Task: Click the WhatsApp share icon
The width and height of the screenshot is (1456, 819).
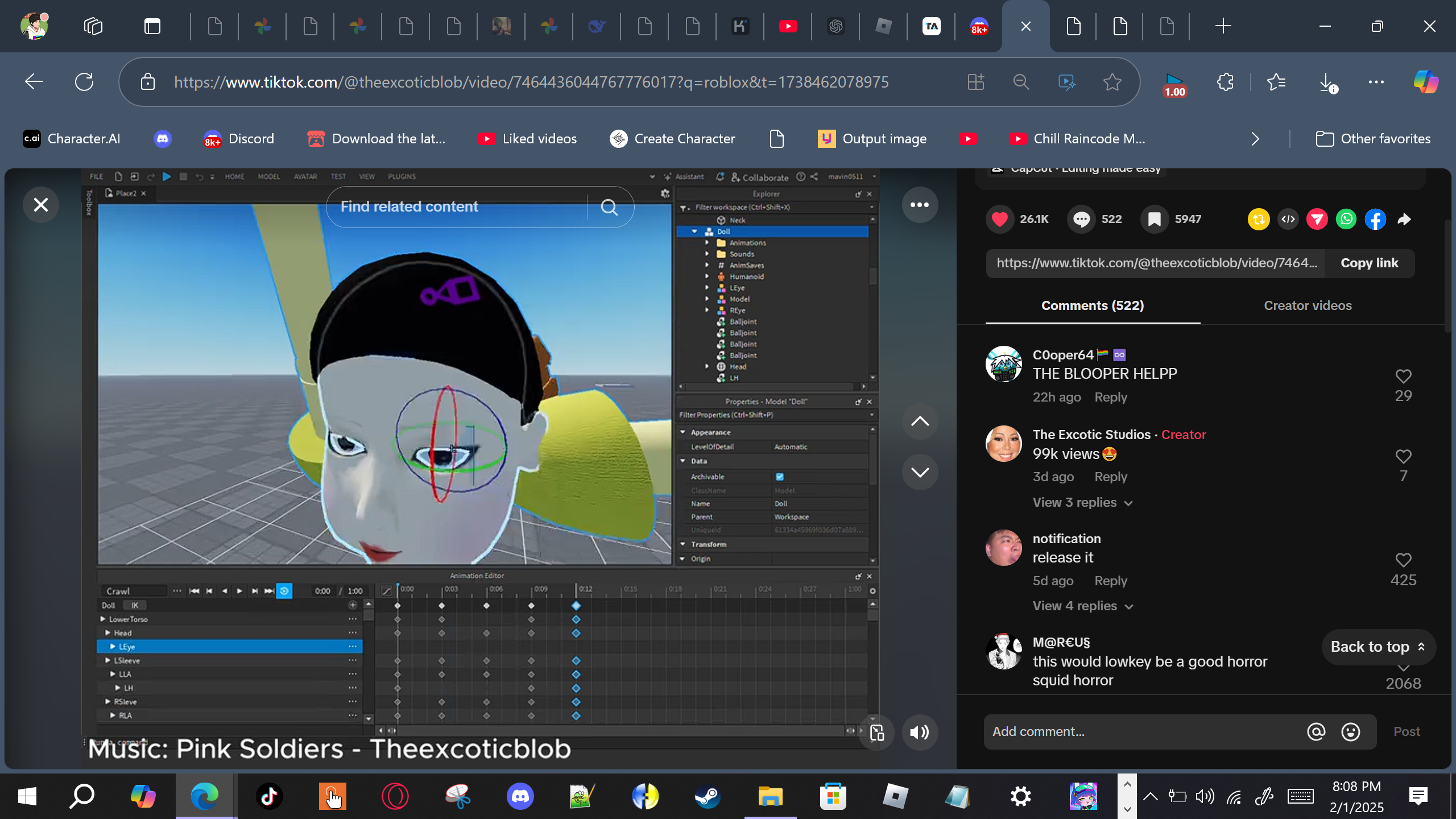Action: tap(1346, 220)
